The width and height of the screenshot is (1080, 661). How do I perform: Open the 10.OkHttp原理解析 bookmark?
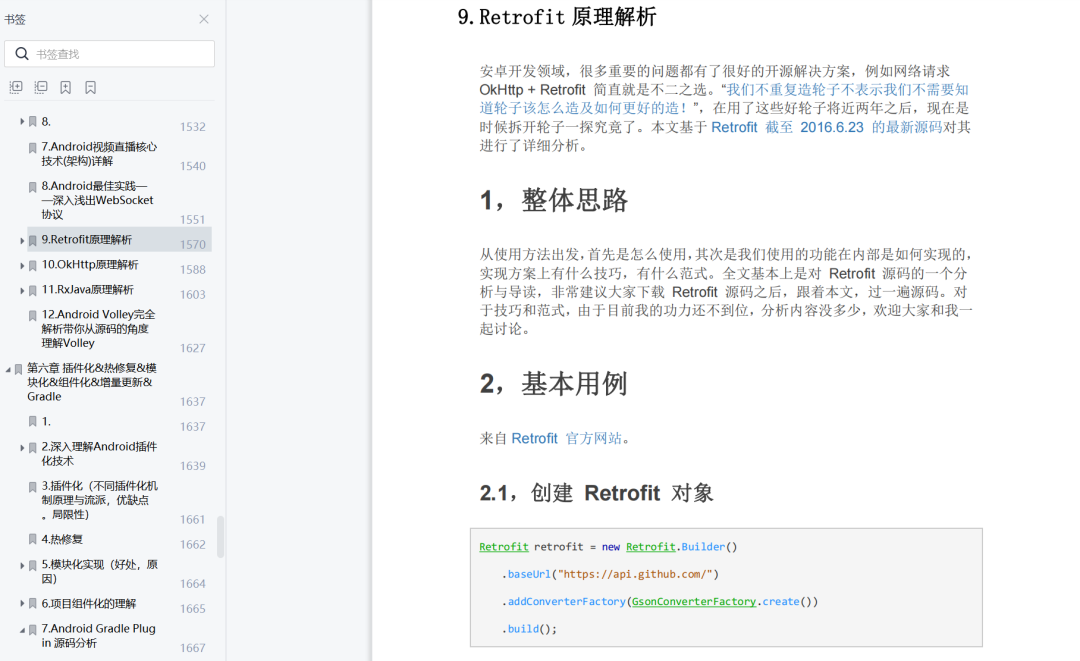(90, 264)
